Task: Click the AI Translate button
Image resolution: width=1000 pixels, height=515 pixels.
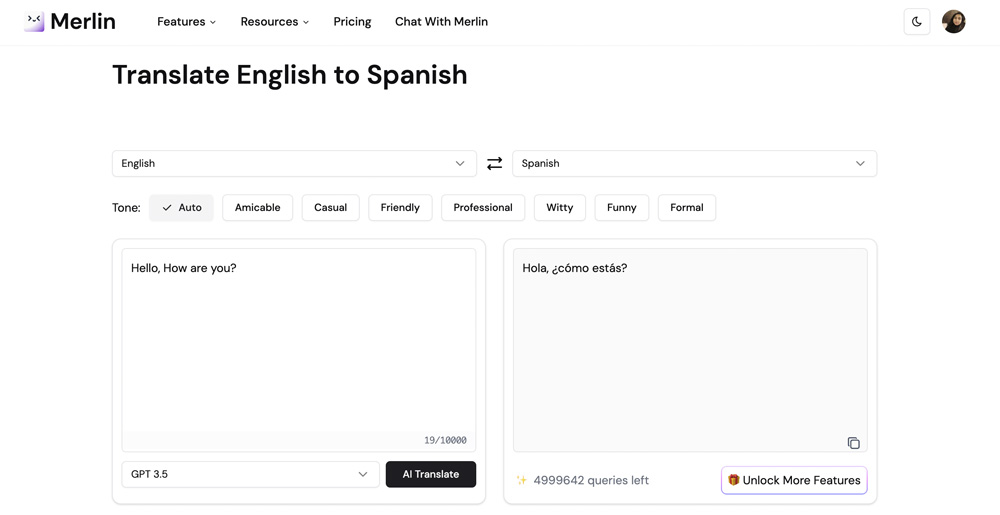Action: 430,474
